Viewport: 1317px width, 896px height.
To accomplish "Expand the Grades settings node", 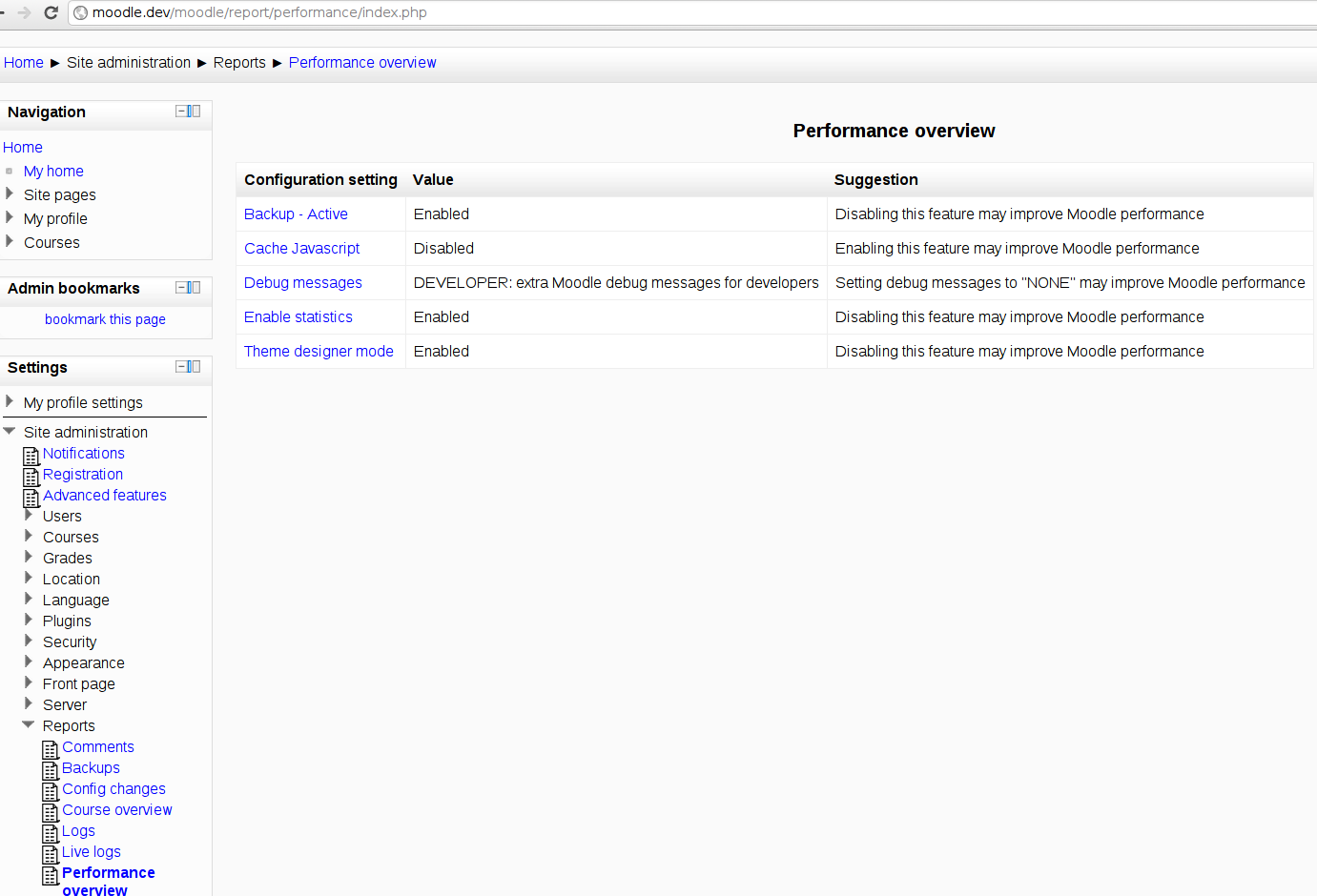I will (x=29, y=557).
